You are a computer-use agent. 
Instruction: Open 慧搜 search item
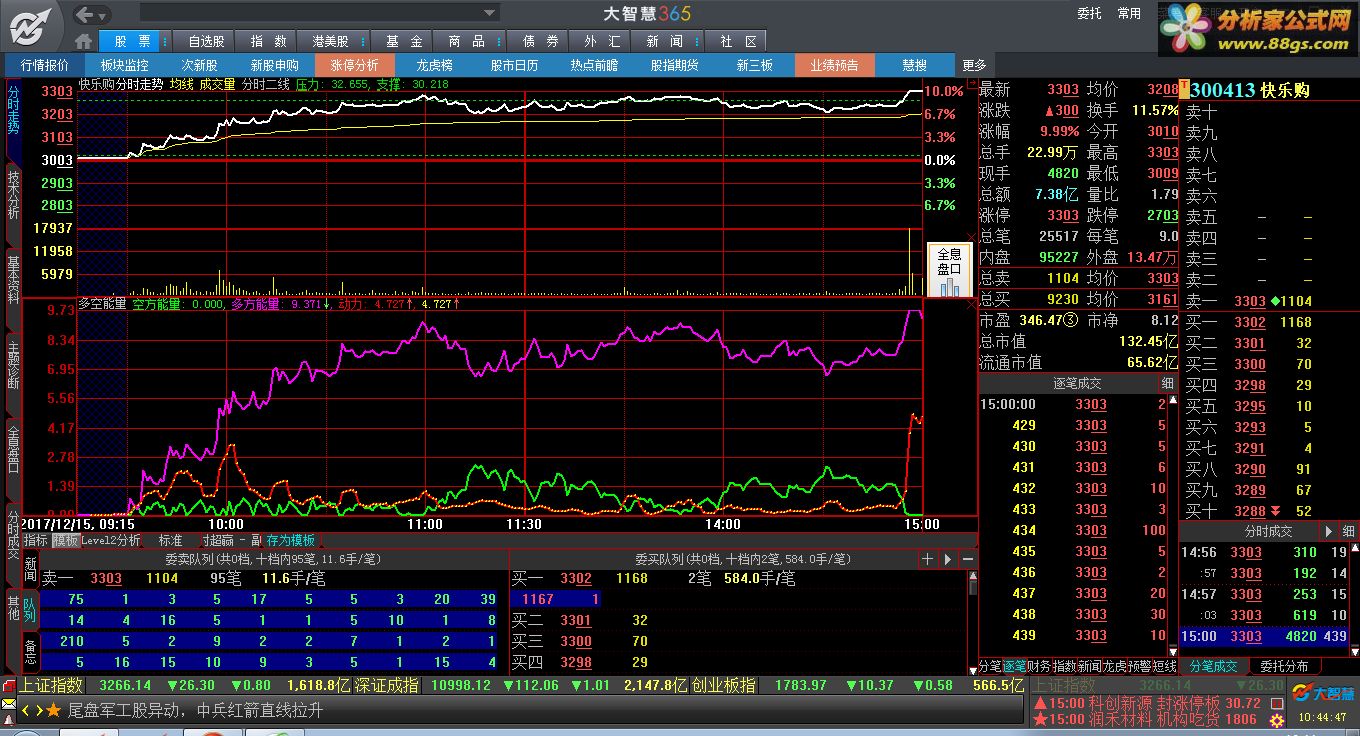914,65
